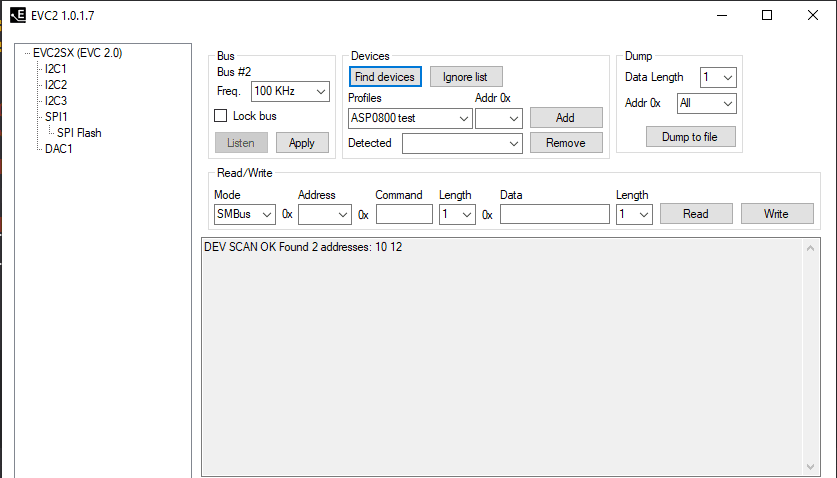The width and height of the screenshot is (837, 478).
Task: Select DAC1 in the device tree
Action: 59,149
